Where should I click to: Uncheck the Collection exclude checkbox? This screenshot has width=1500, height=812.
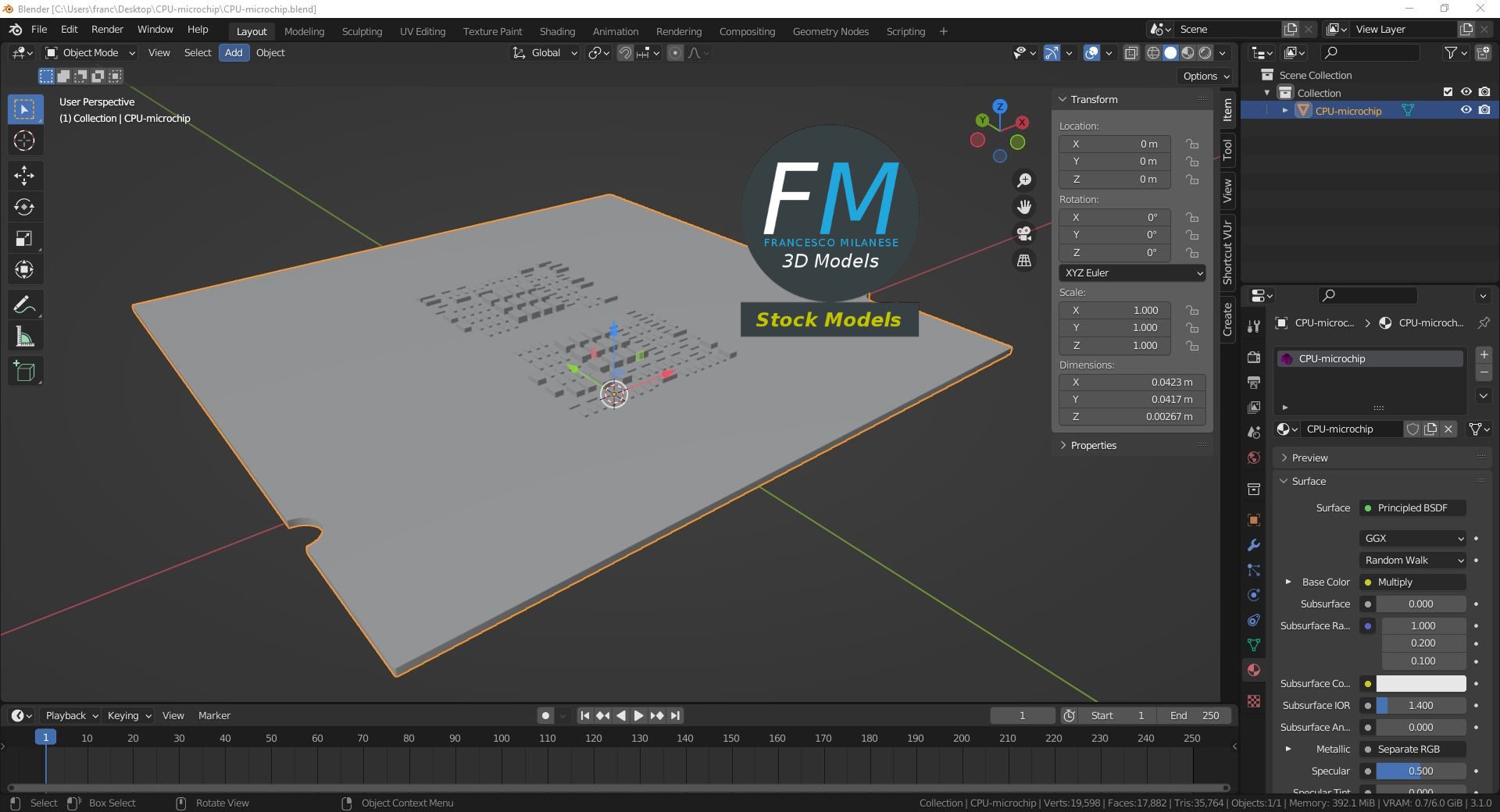point(1448,92)
